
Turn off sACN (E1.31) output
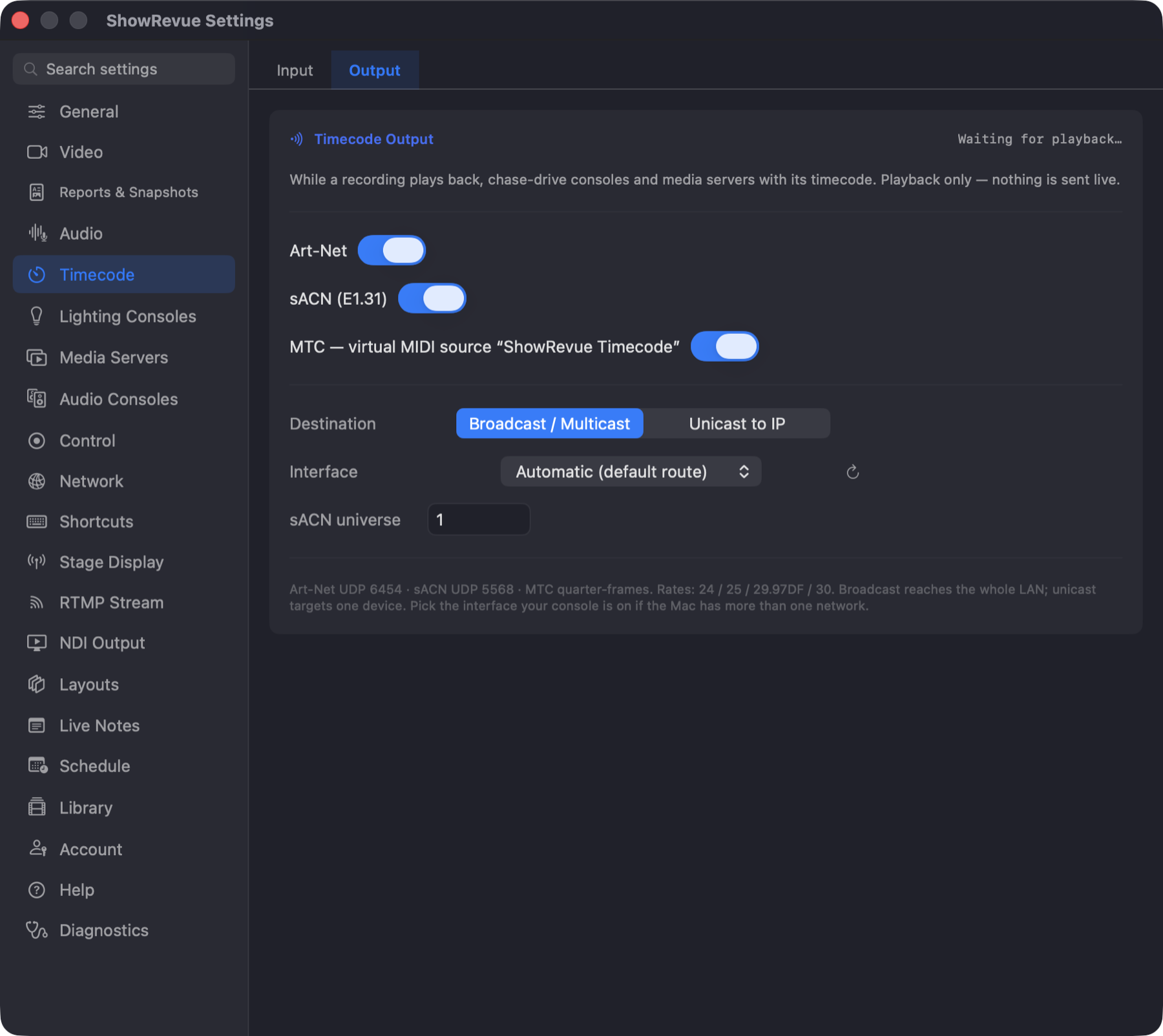click(x=432, y=298)
